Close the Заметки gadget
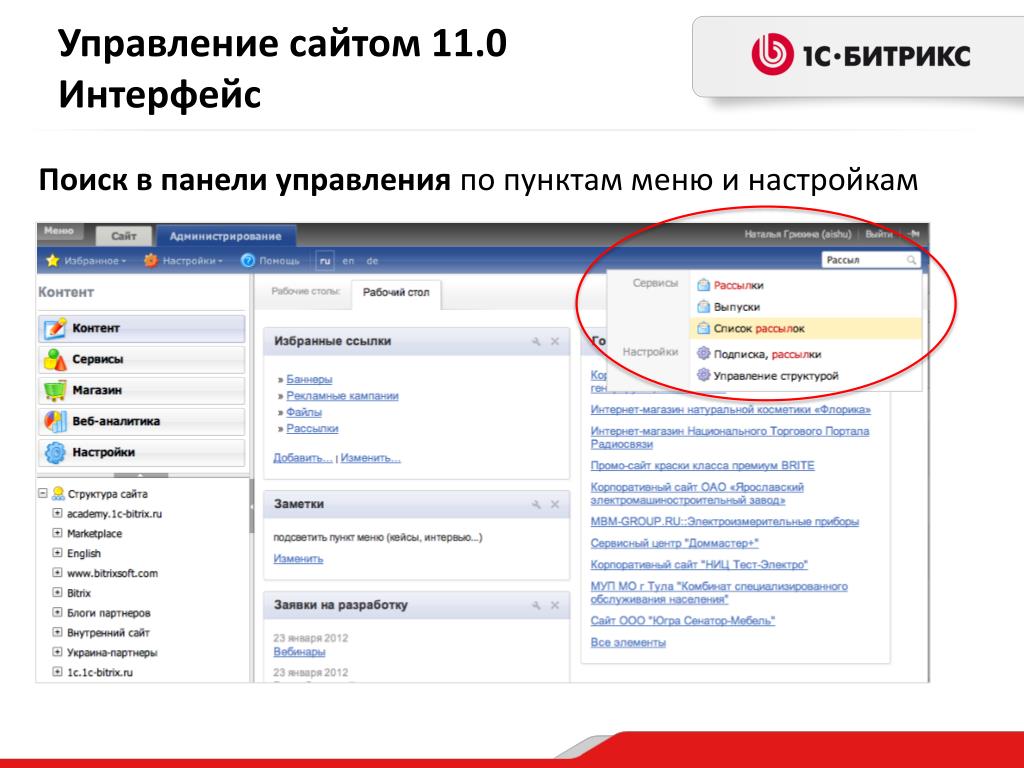Image resolution: width=1024 pixels, height=768 pixels. 555,504
